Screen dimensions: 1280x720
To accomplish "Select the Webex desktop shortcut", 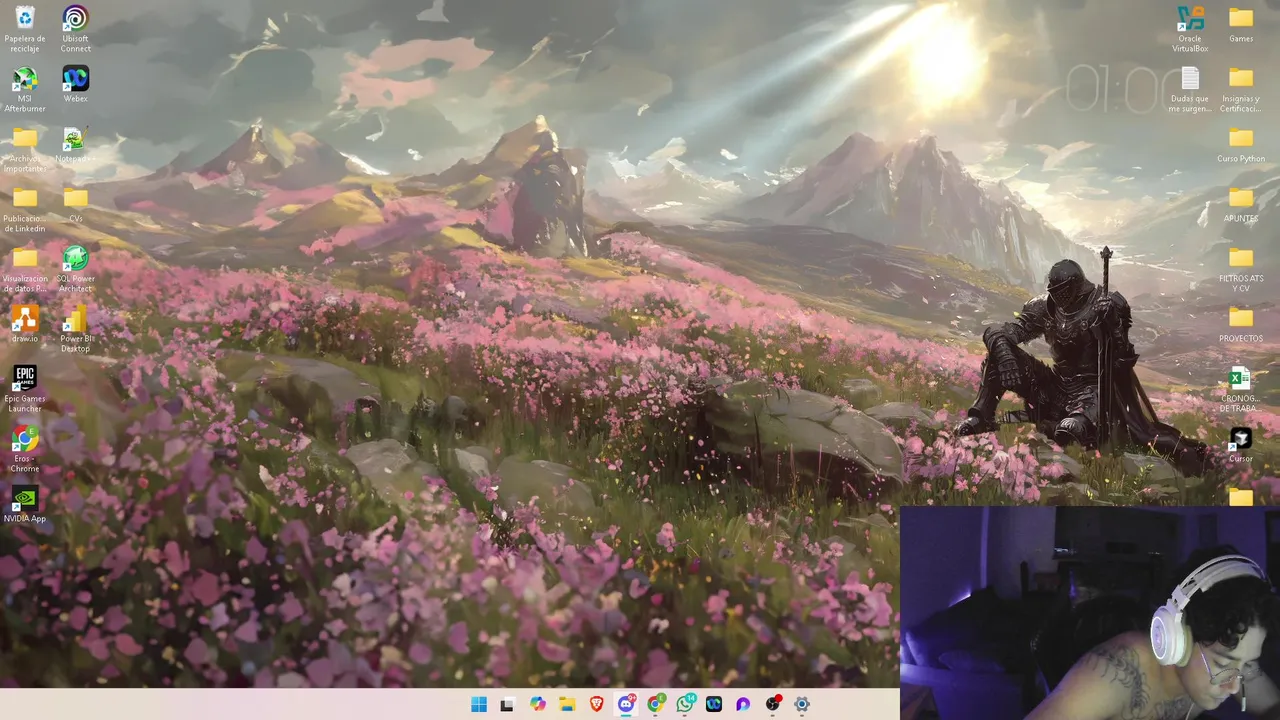I will [75, 84].
